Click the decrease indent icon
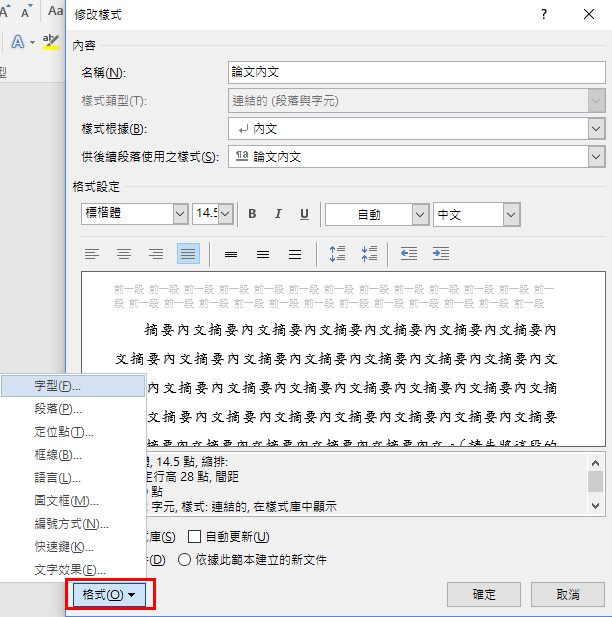The width and height of the screenshot is (612, 617). pyautogui.click(x=409, y=254)
